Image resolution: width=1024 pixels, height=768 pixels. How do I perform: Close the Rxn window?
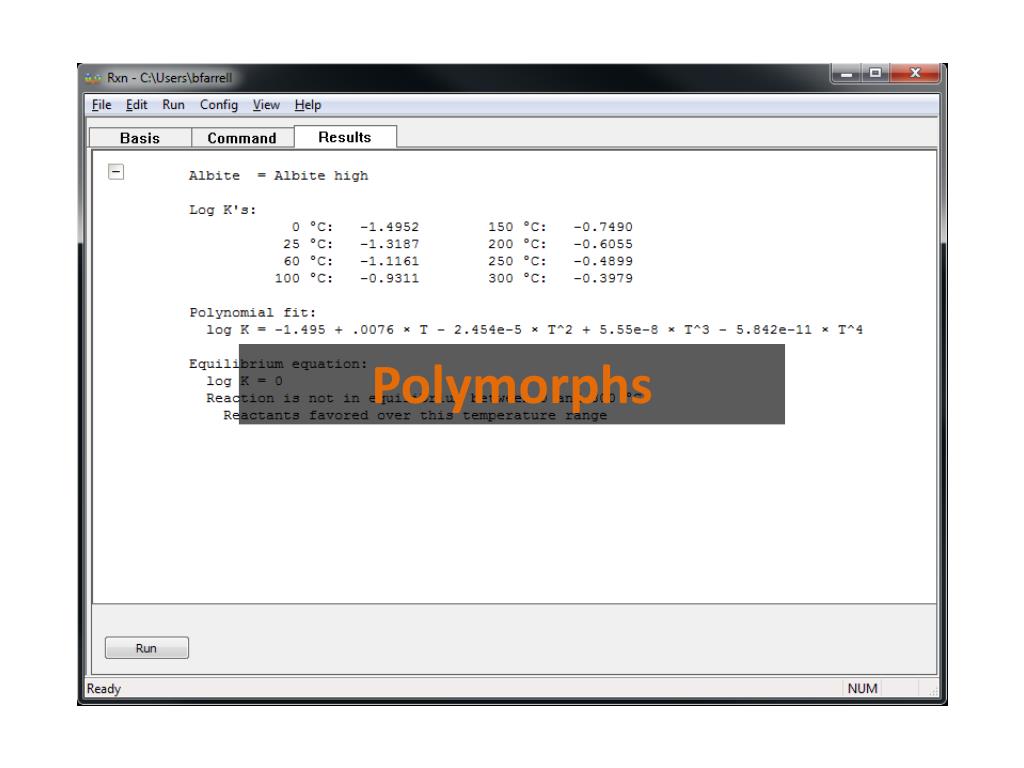(915, 73)
